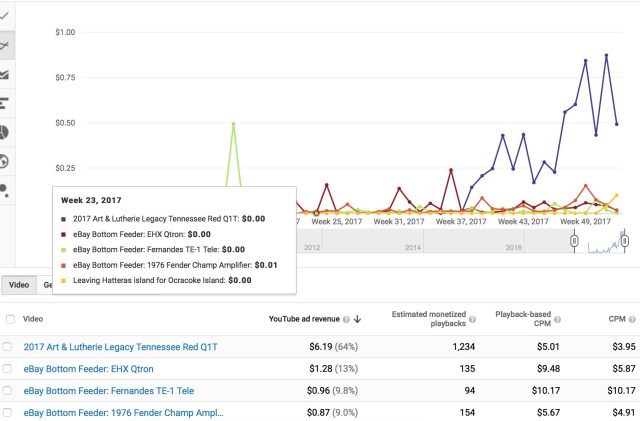Sort by YouTube ad revenue arrow
This screenshot has width=640, height=421.
point(358,319)
